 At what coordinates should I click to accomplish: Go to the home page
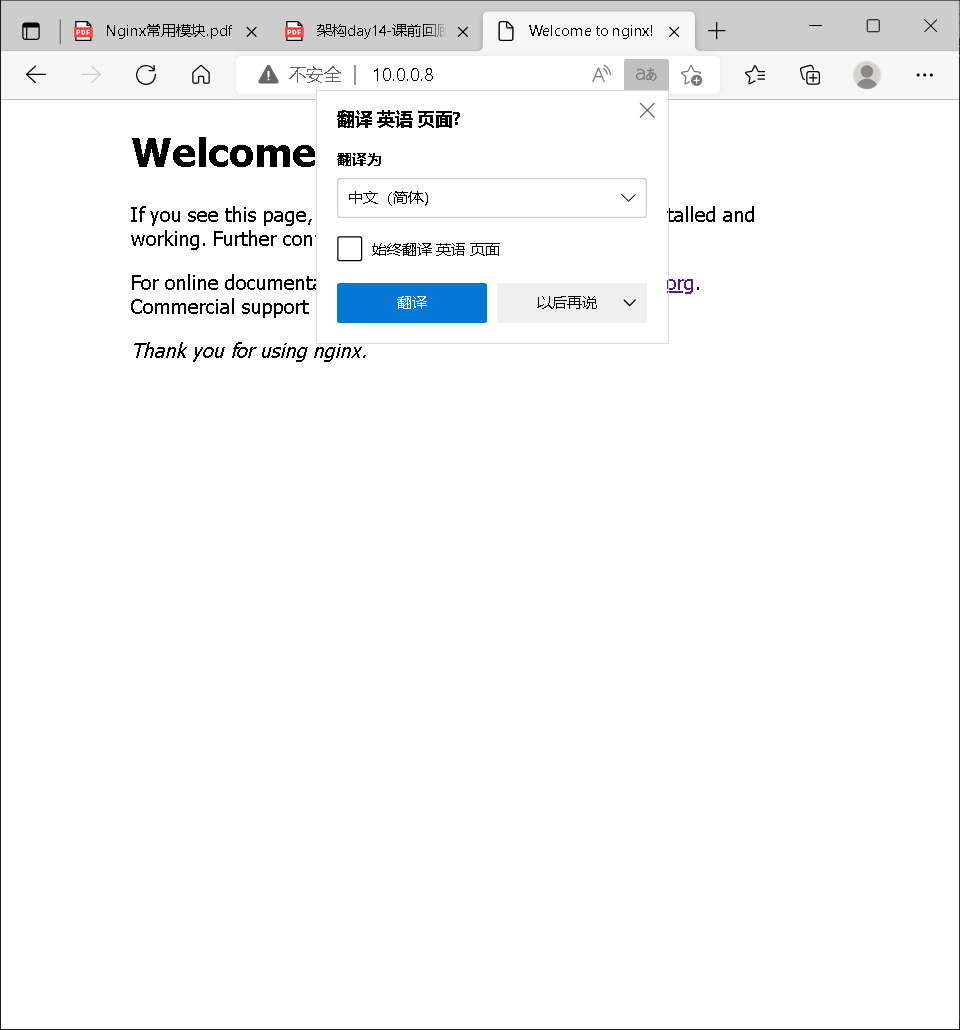[x=201, y=75]
